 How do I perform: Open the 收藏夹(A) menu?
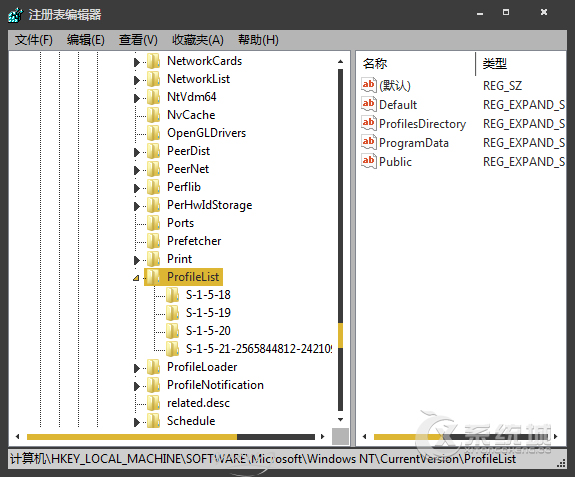tap(198, 40)
